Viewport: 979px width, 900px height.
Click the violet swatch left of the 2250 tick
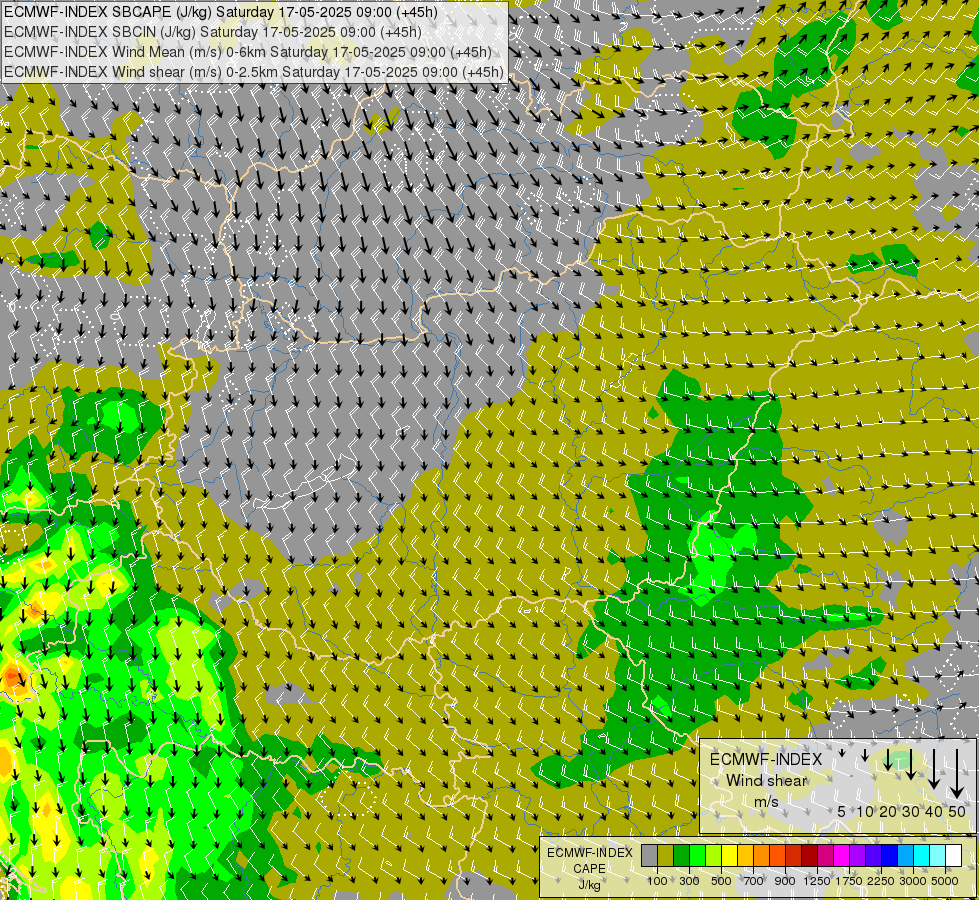(x=873, y=856)
